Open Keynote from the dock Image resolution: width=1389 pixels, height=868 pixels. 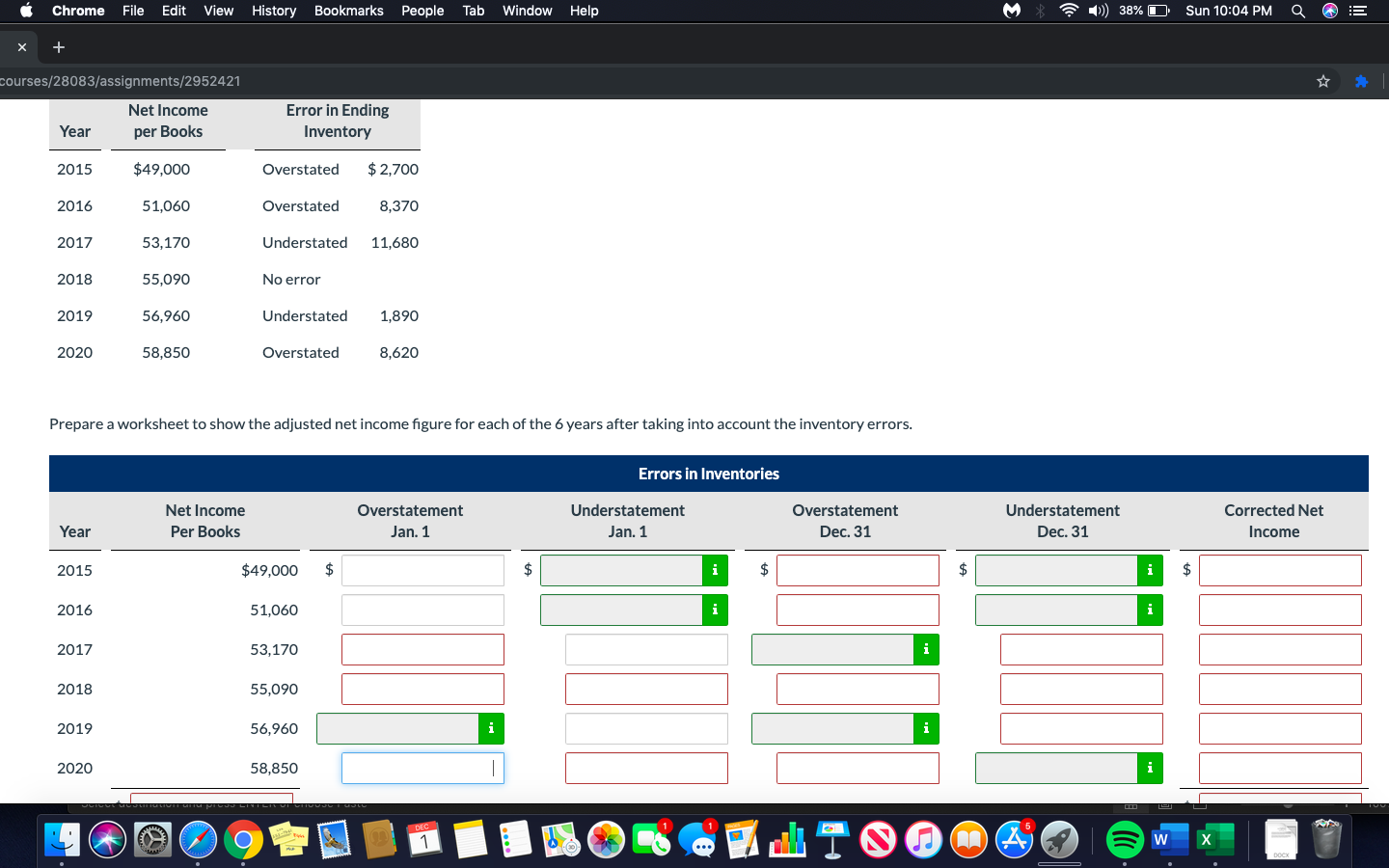(832, 840)
